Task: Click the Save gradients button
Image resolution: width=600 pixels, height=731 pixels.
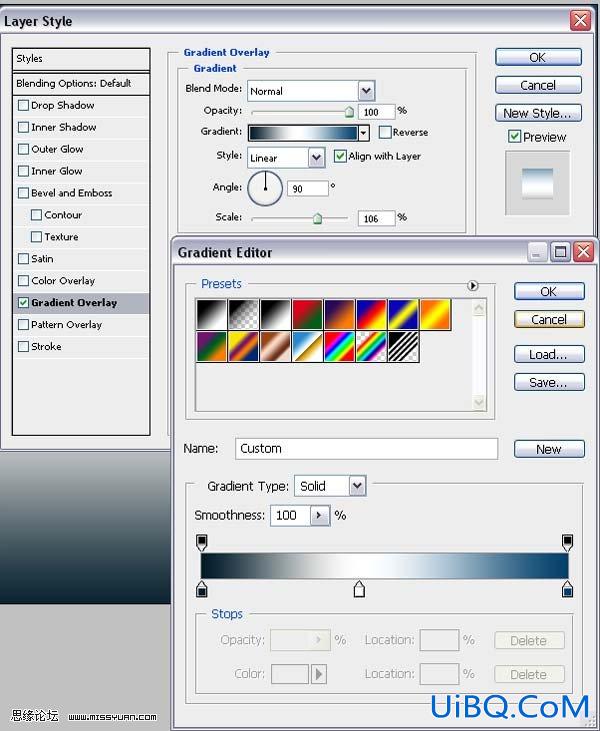Action: pyautogui.click(x=549, y=382)
